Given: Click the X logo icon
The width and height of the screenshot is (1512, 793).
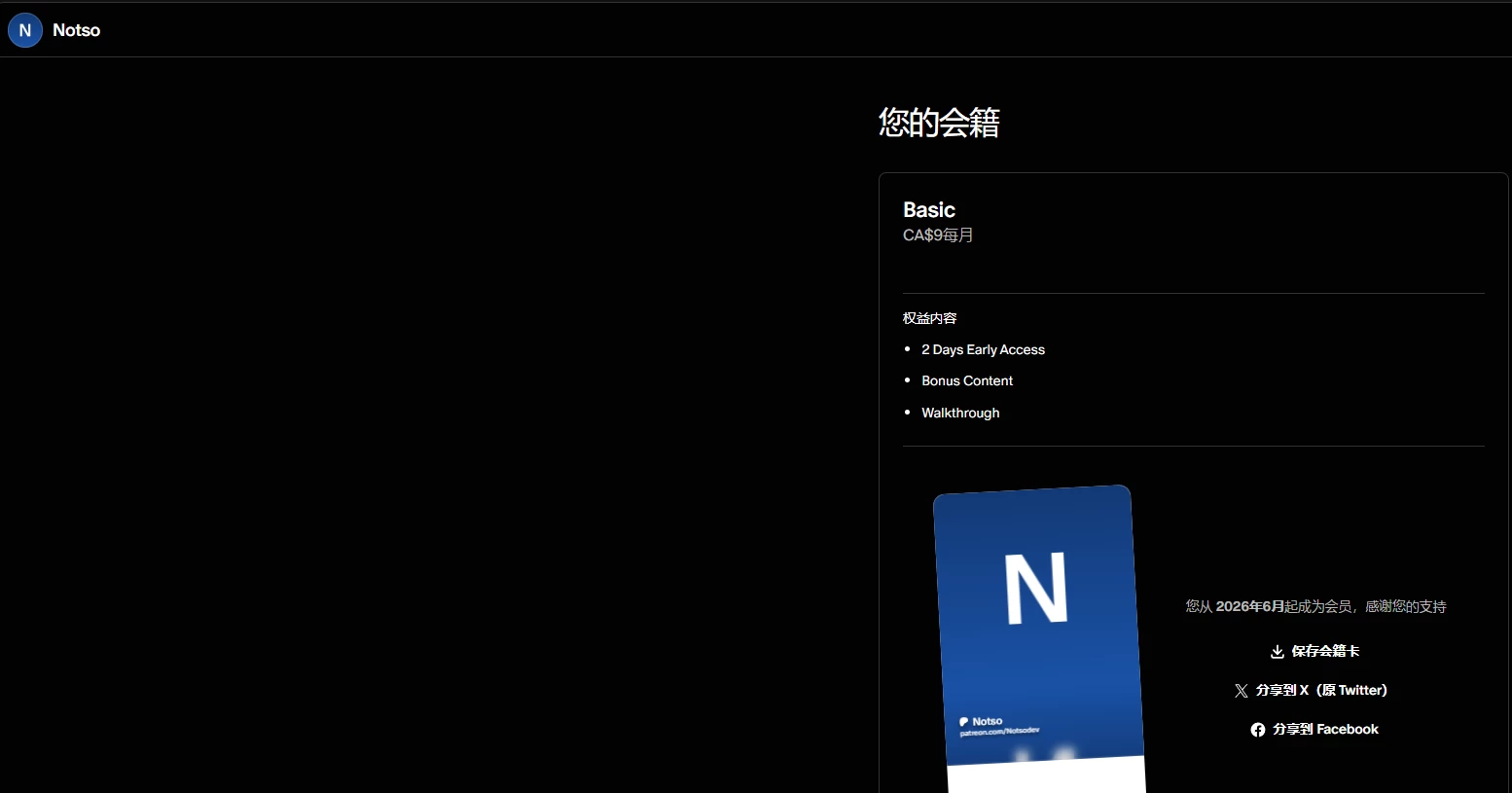Looking at the screenshot, I should point(1242,691).
